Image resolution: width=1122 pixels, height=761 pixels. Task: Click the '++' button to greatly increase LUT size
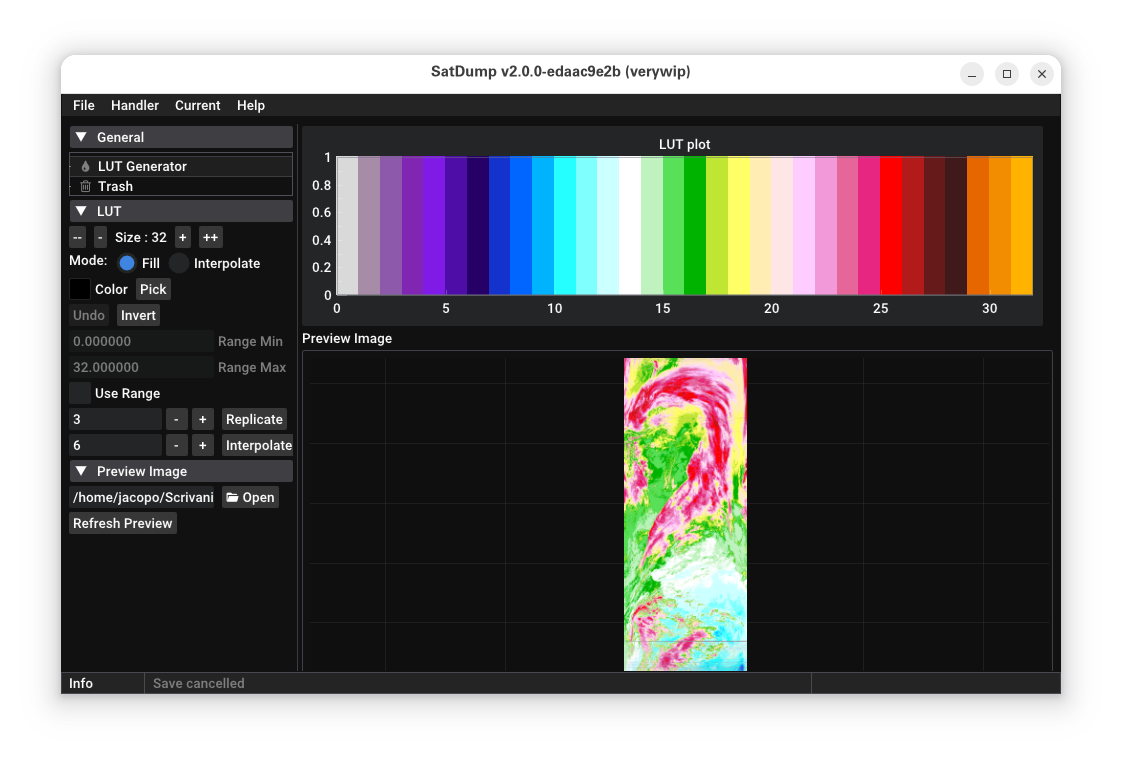click(210, 237)
